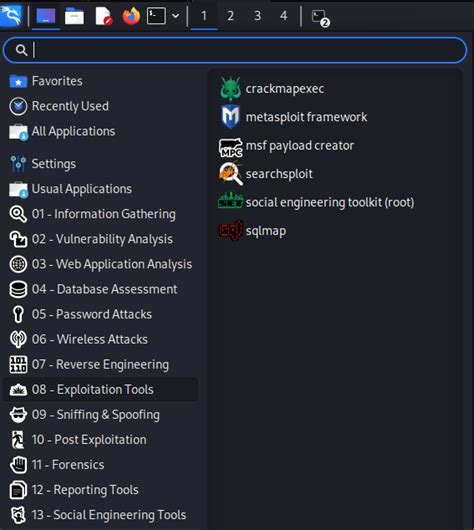Open the terminal emulator panel icon
The image size is (474, 530).
[x=156, y=16]
